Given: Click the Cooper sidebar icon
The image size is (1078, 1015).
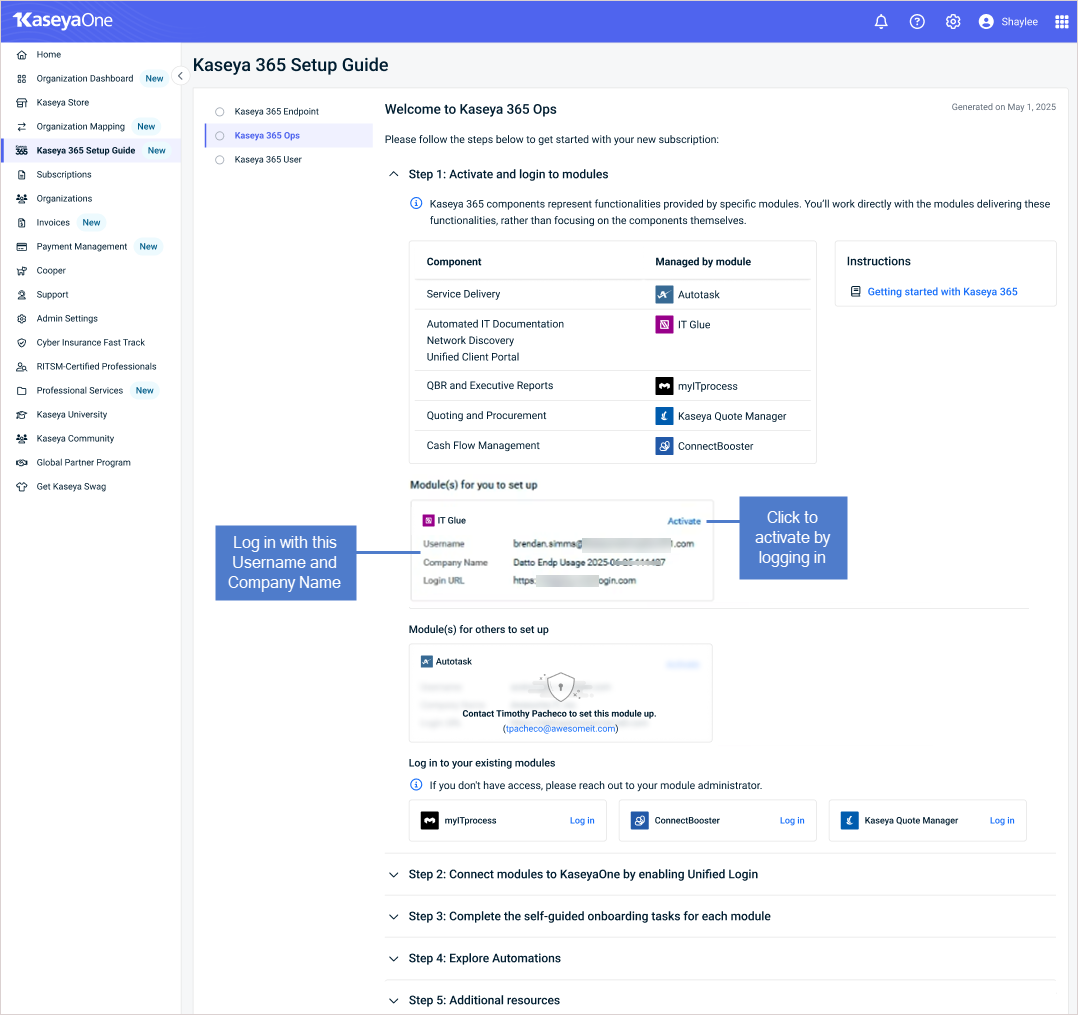Looking at the screenshot, I should pos(21,271).
